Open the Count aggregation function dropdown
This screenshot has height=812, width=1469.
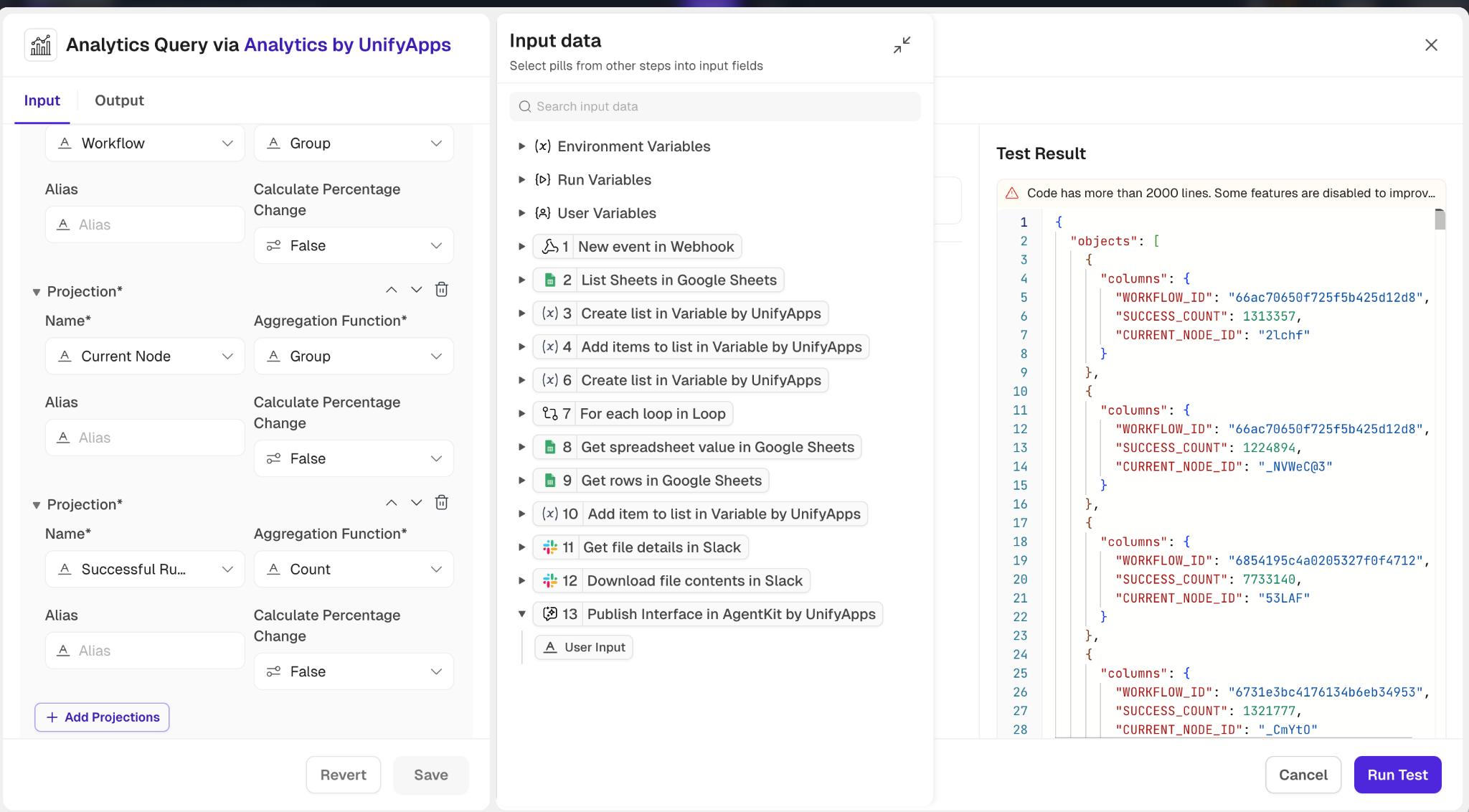(x=354, y=569)
